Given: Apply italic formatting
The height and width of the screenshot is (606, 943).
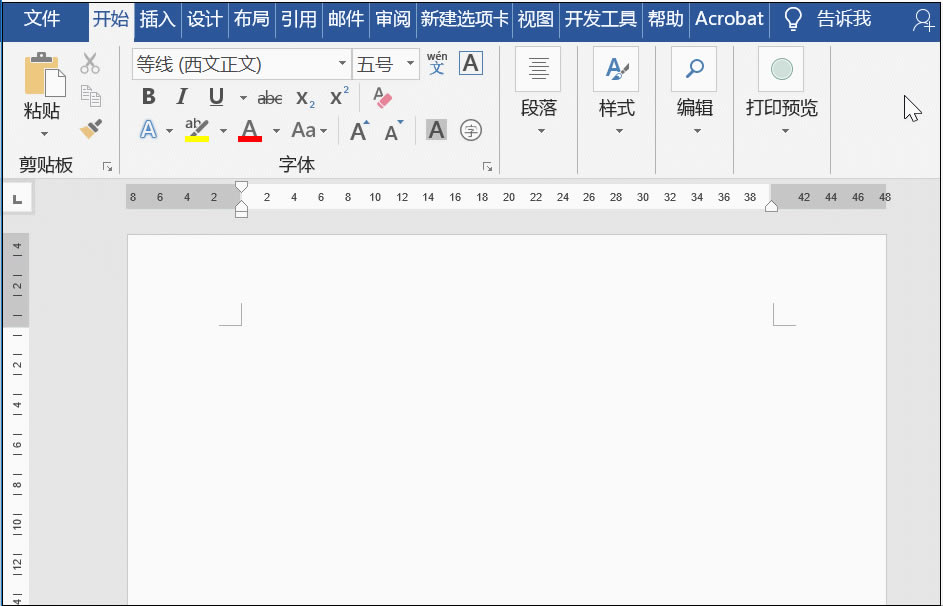Looking at the screenshot, I should tap(181, 96).
